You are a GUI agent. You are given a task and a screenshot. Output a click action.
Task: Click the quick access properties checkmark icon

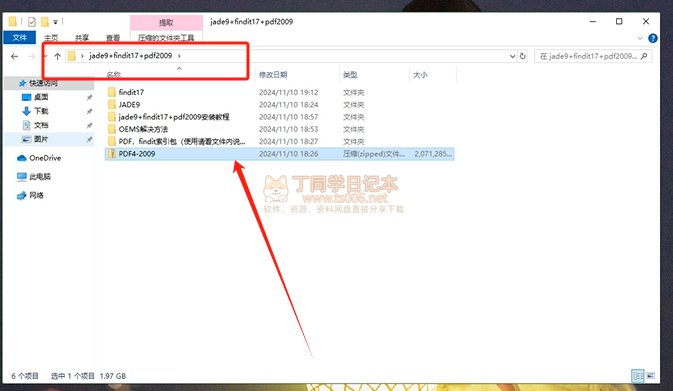click(31, 21)
